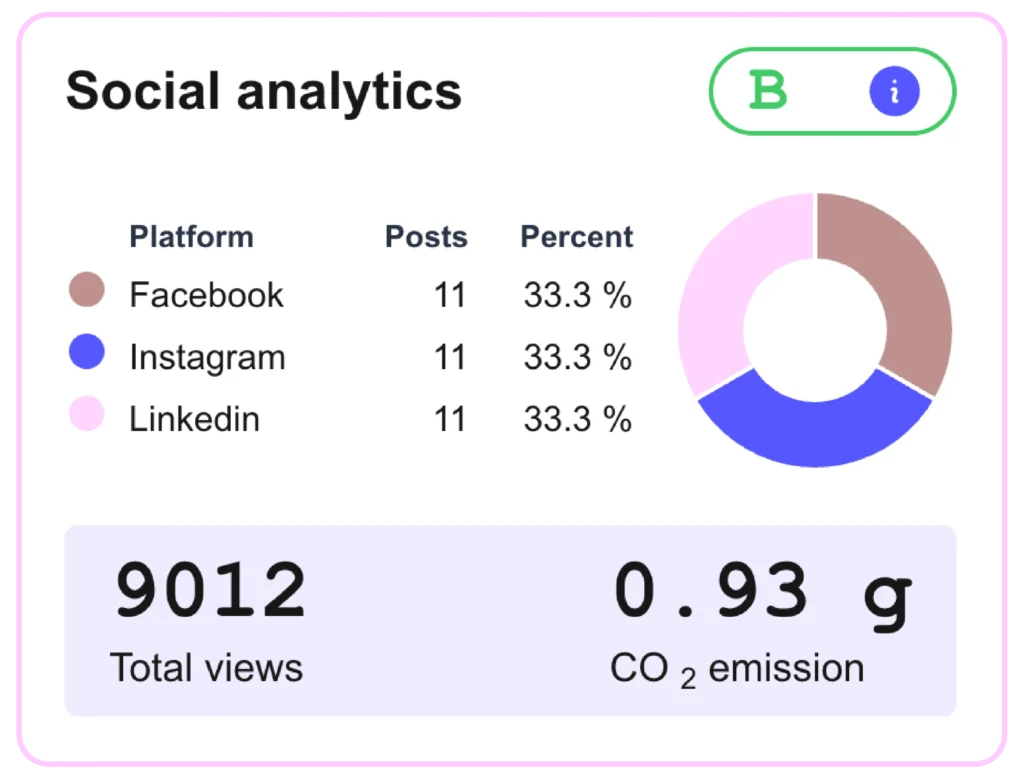1024x779 pixels.
Task: Expand the Platform column header
Action: coord(191,237)
